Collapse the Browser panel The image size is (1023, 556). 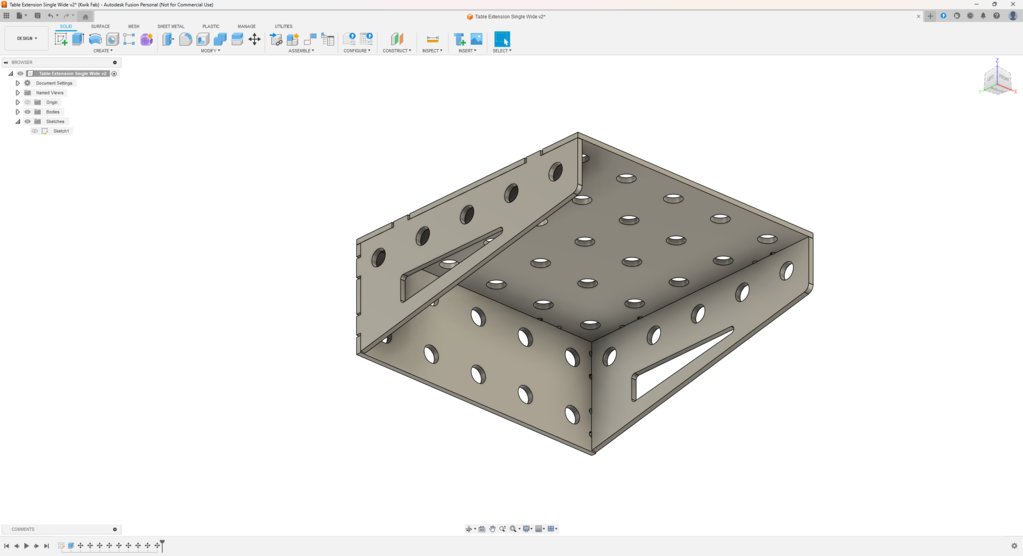[6, 63]
